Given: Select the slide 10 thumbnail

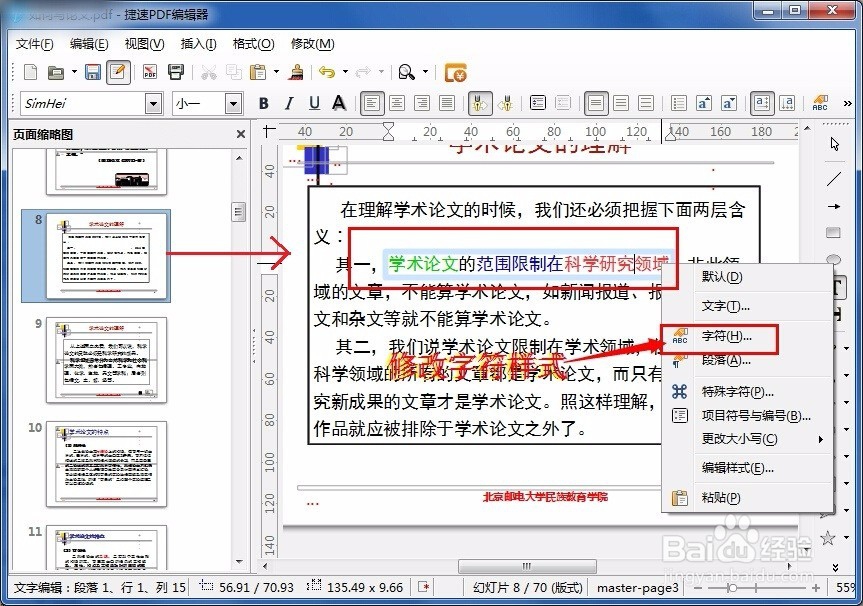Looking at the screenshot, I should tap(106, 464).
